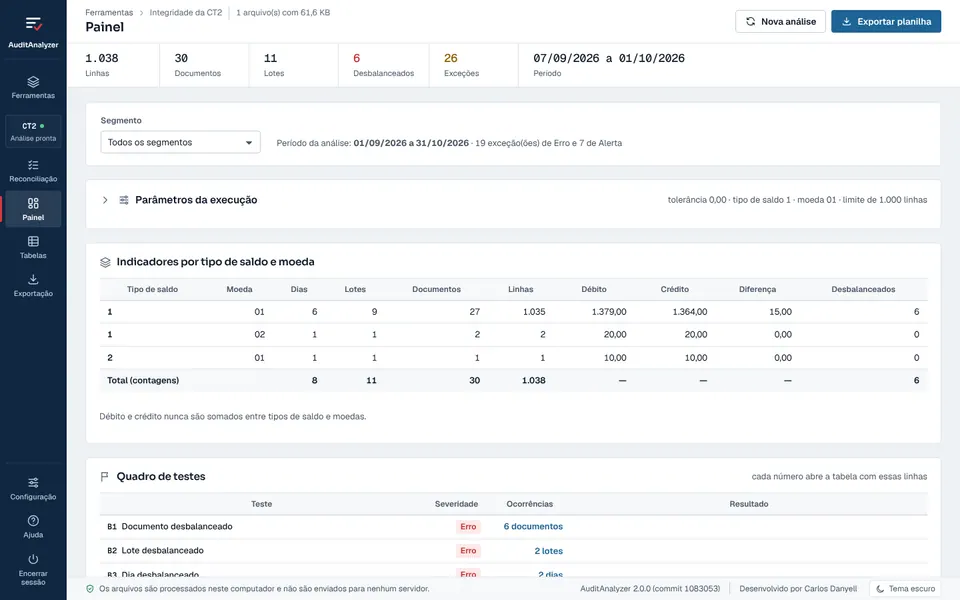Click the Diferença column header
Screen dimensions: 960x600
coord(757,289)
